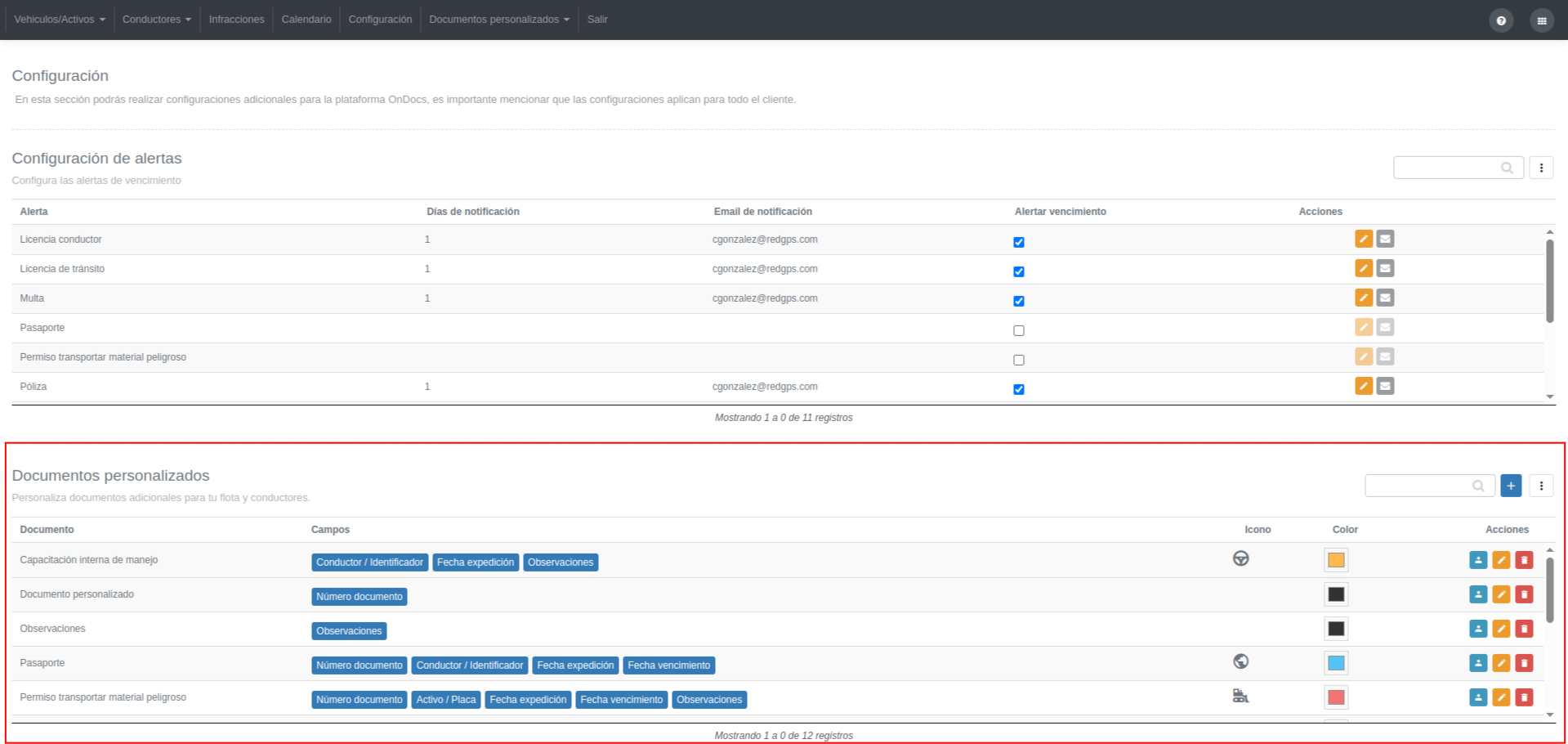Viewport: 1568px width, 744px height.
Task: Edit the Pasaporte custom document
Action: coord(1501,663)
